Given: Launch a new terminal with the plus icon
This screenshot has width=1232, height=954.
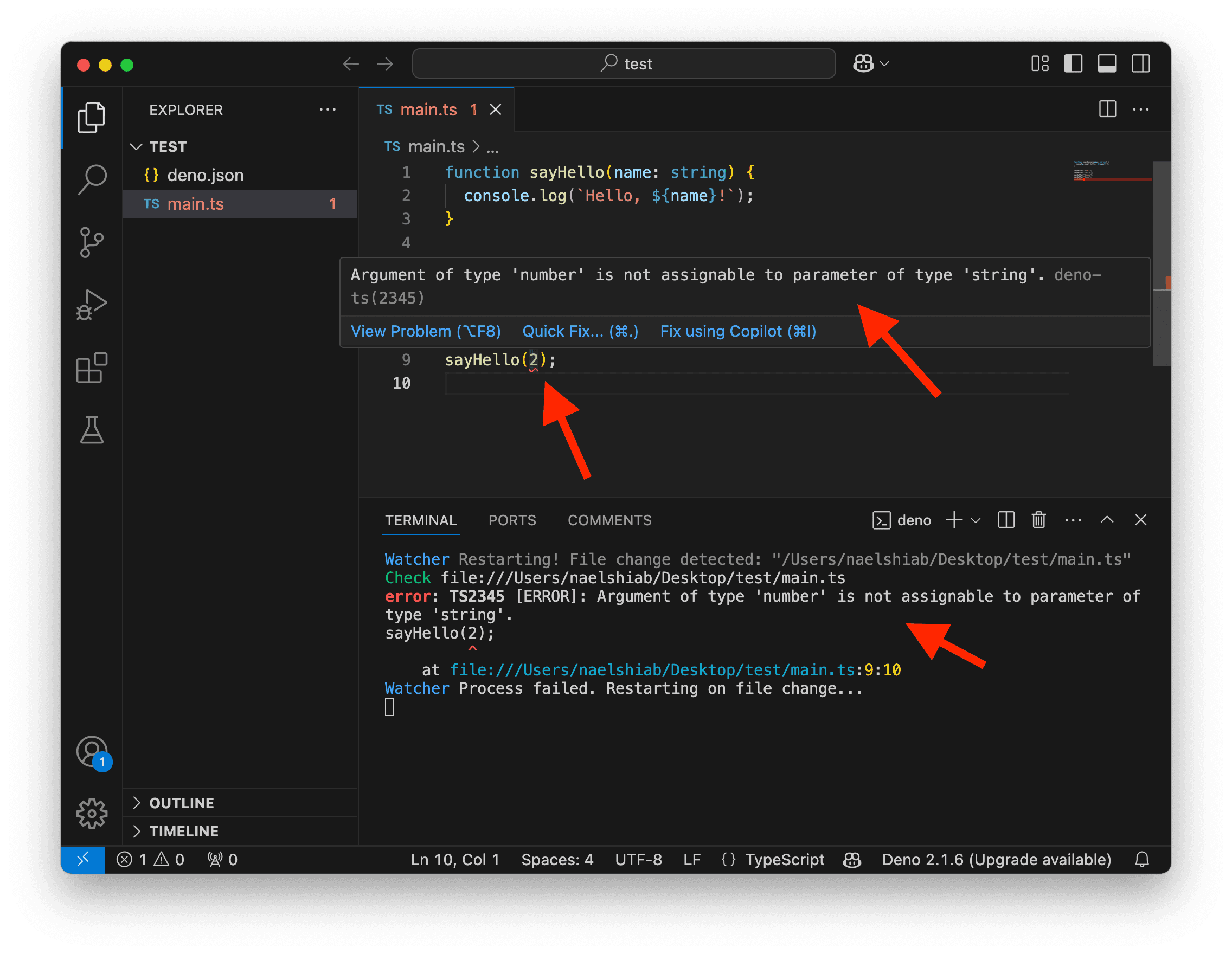Looking at the screenshot, I should 953,520.
